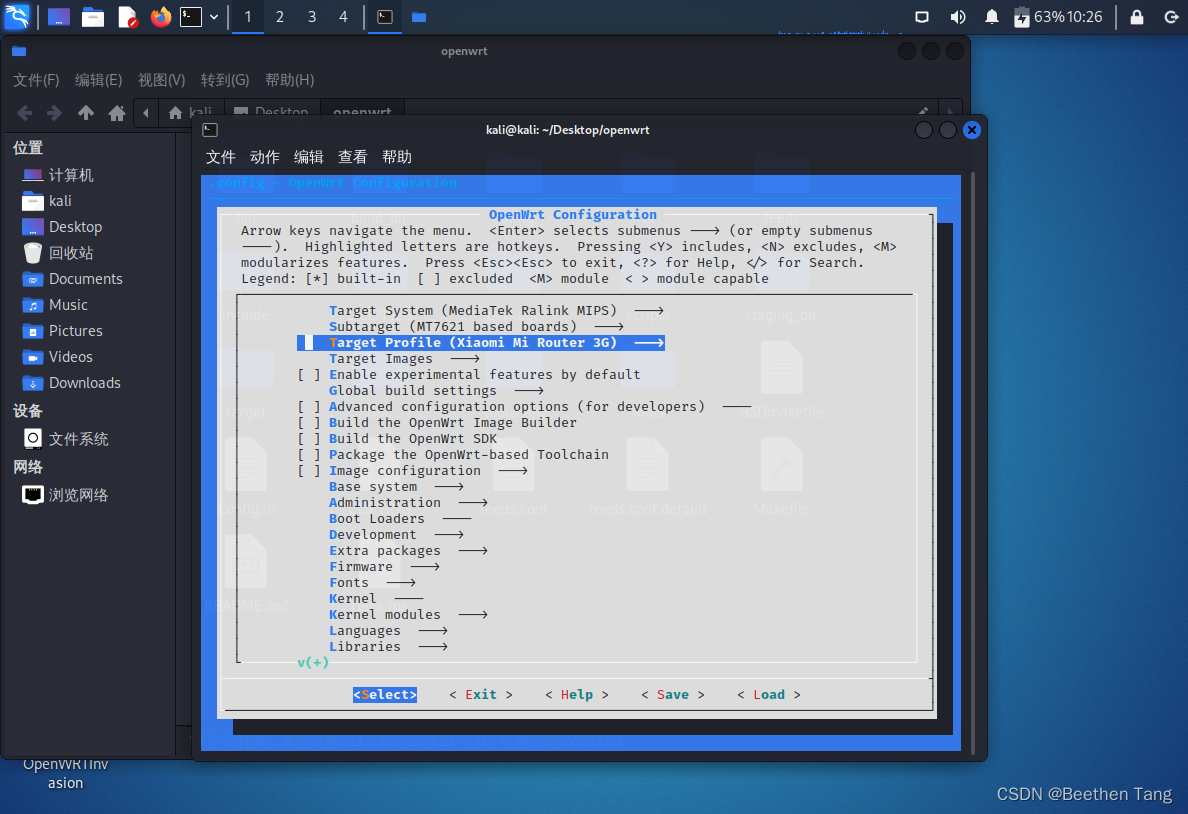Click the <Select> button
Image resolution: width=1188 pixels, height=814 pixels.
click(x=385, y=695)
